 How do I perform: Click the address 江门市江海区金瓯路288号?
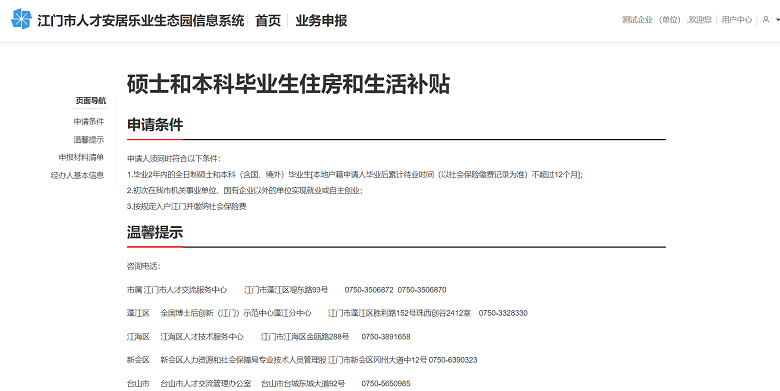(x=305, y=337)
